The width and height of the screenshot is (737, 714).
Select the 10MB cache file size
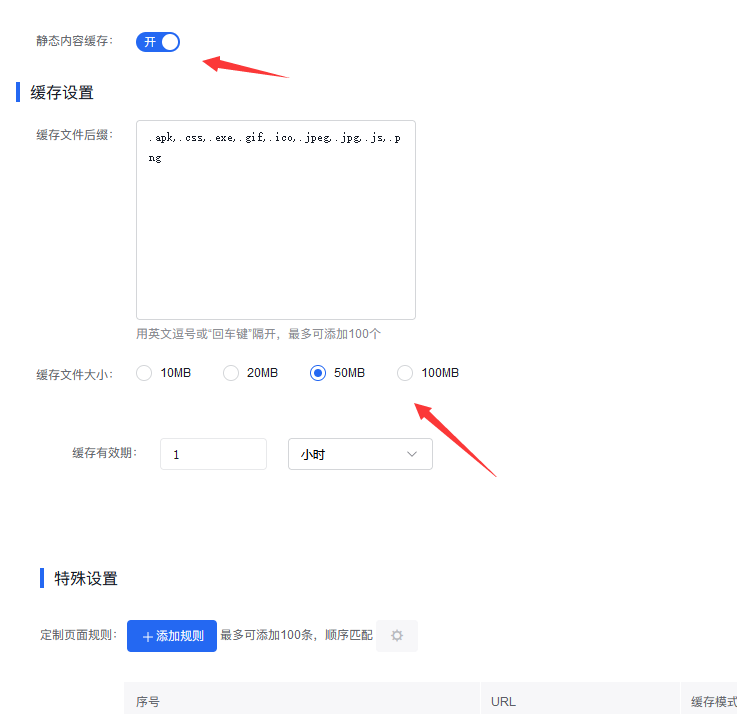[x=144, y=373]
